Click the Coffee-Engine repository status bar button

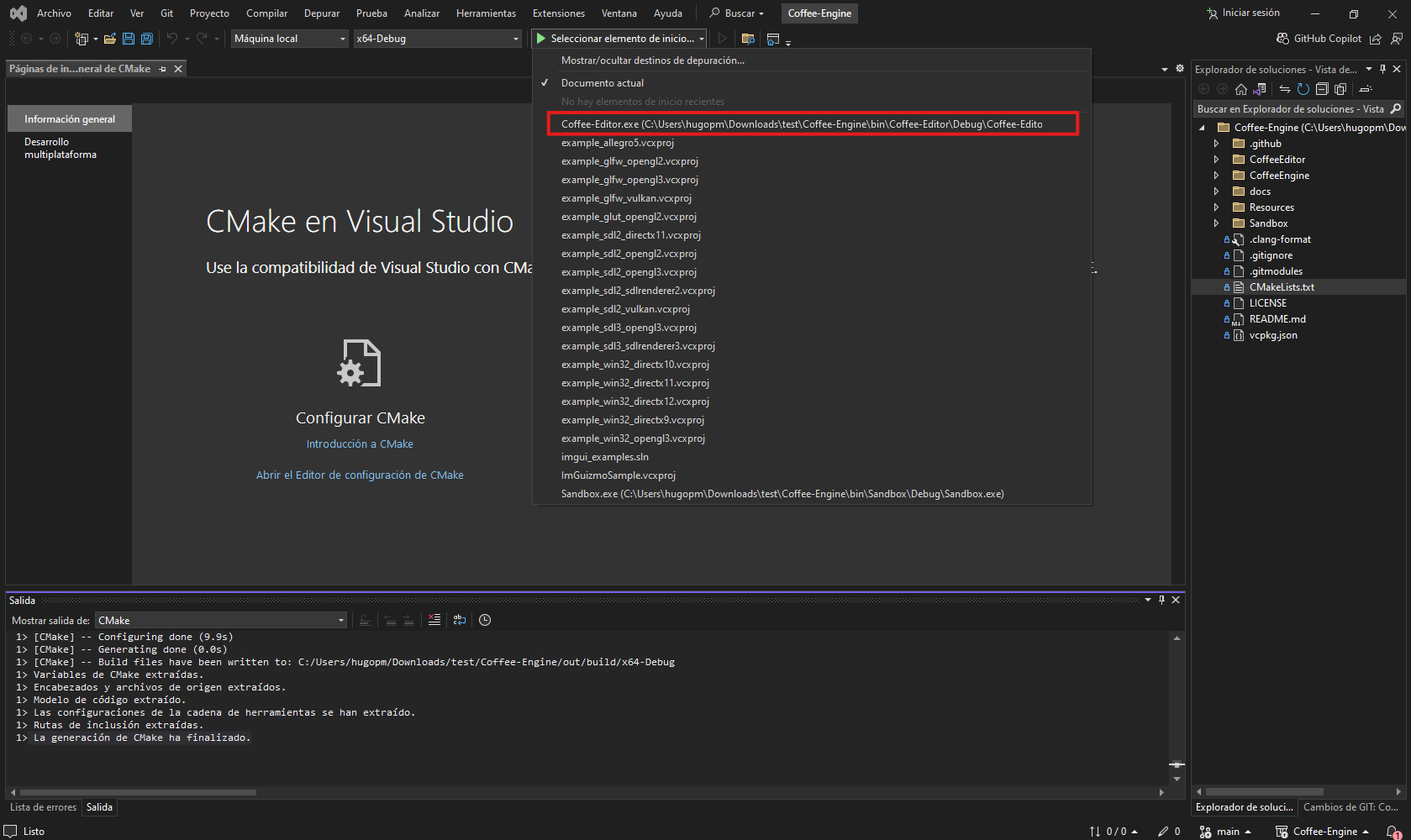pyautogui.click(x=1322, y=832)
